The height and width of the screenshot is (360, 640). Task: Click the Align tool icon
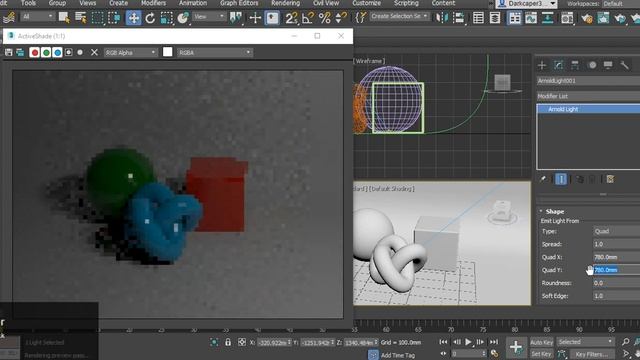[459, 18]
